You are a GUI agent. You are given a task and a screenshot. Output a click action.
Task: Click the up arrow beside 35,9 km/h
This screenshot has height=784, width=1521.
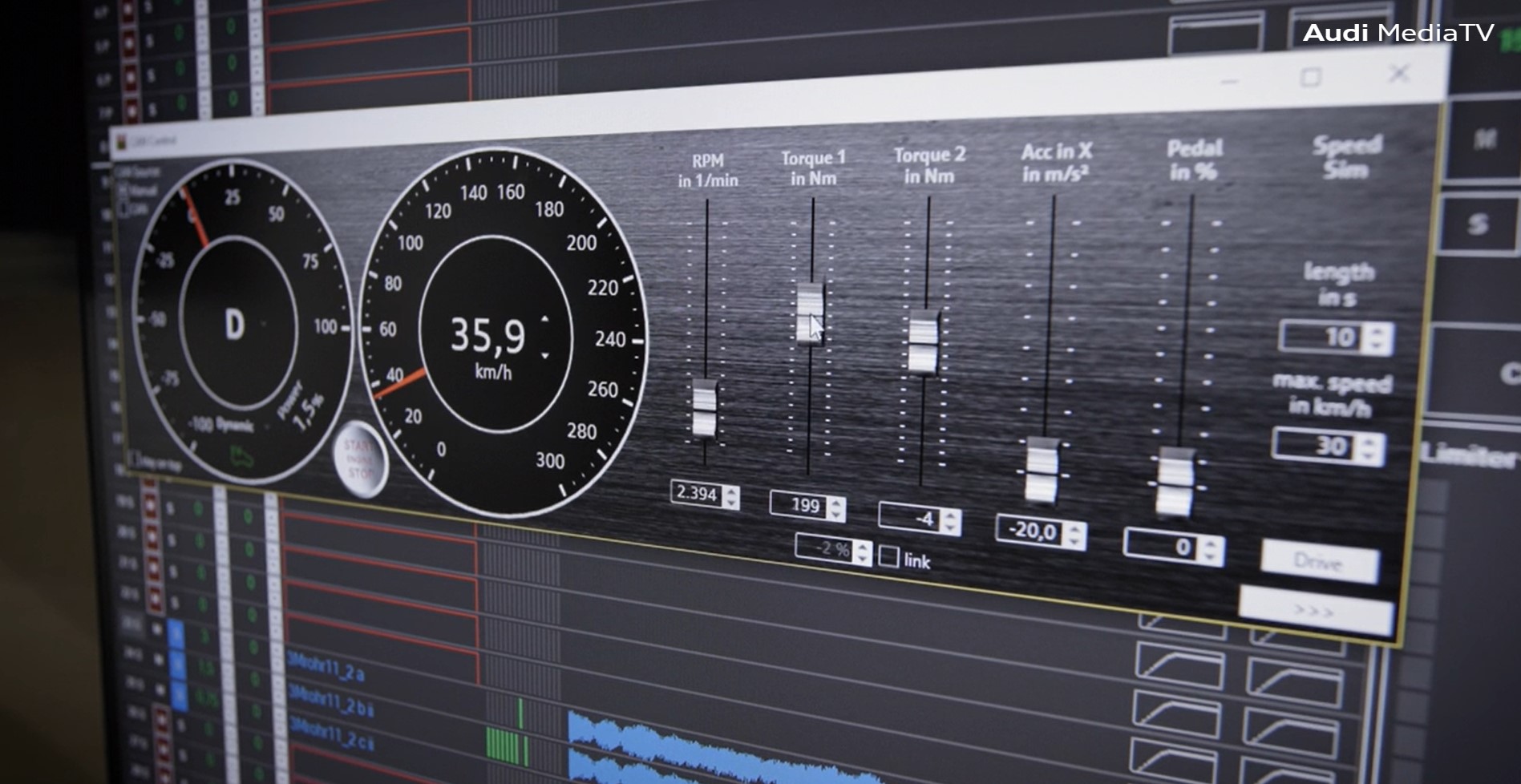coord(545,319)
